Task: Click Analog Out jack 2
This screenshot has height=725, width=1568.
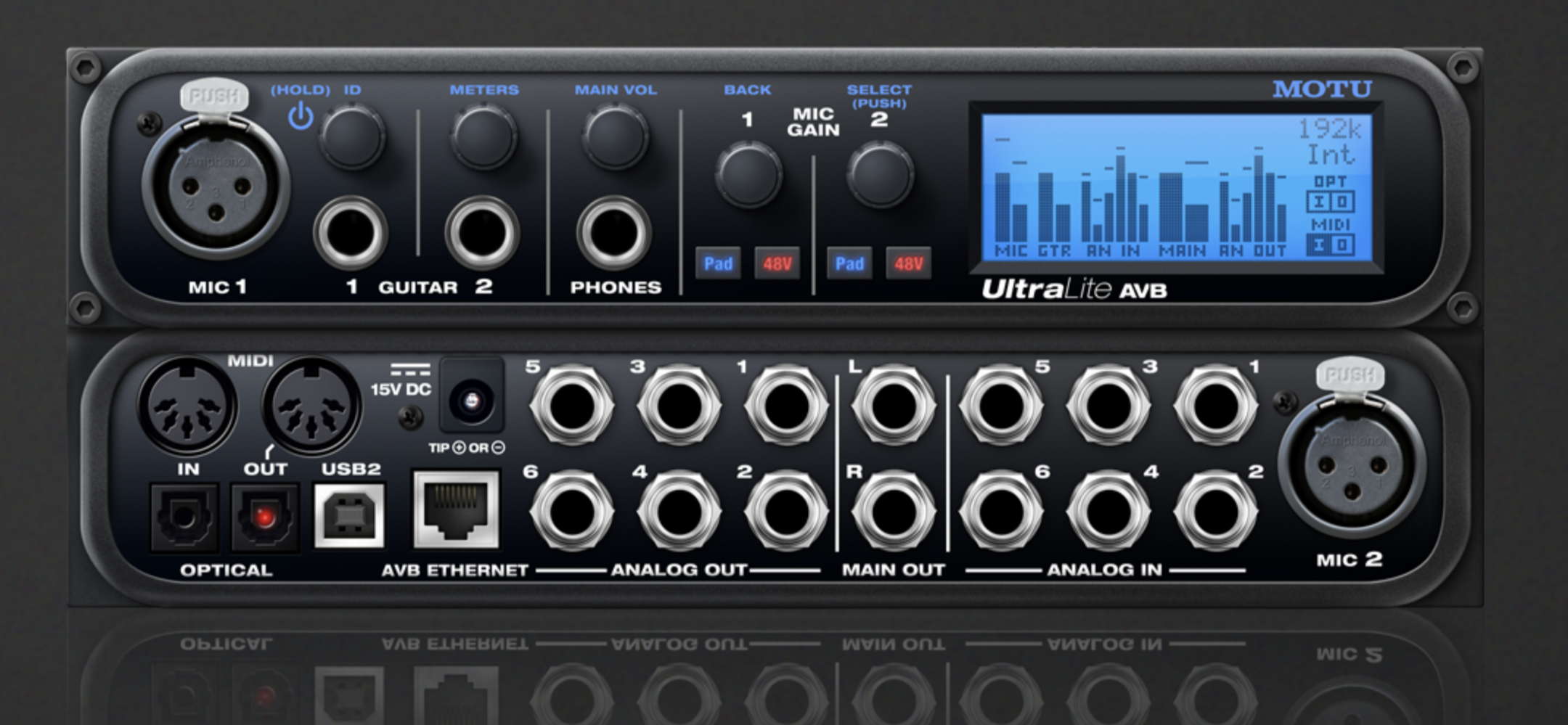Action: click(786, 512)
